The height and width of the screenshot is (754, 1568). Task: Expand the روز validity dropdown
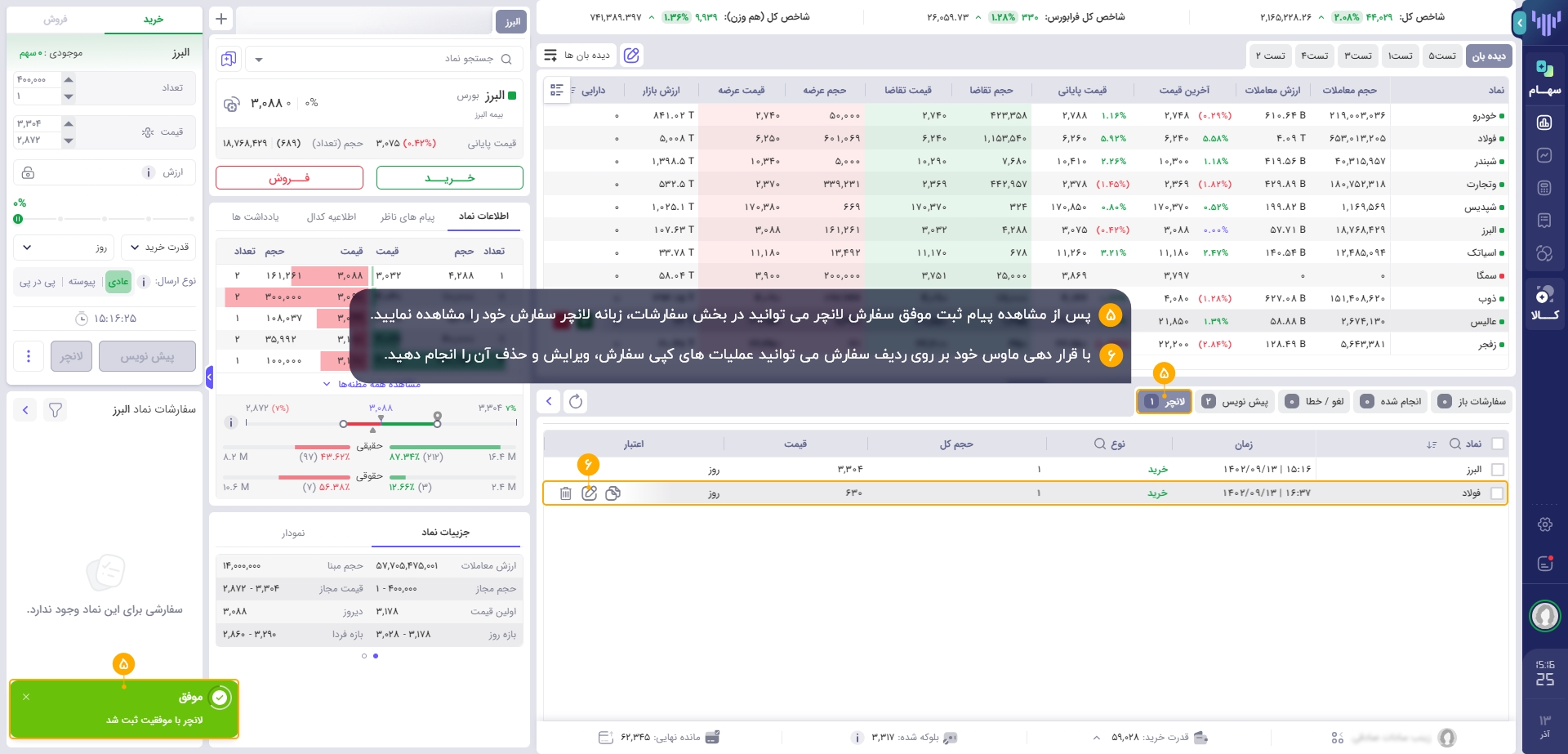[x=64, y=248]
